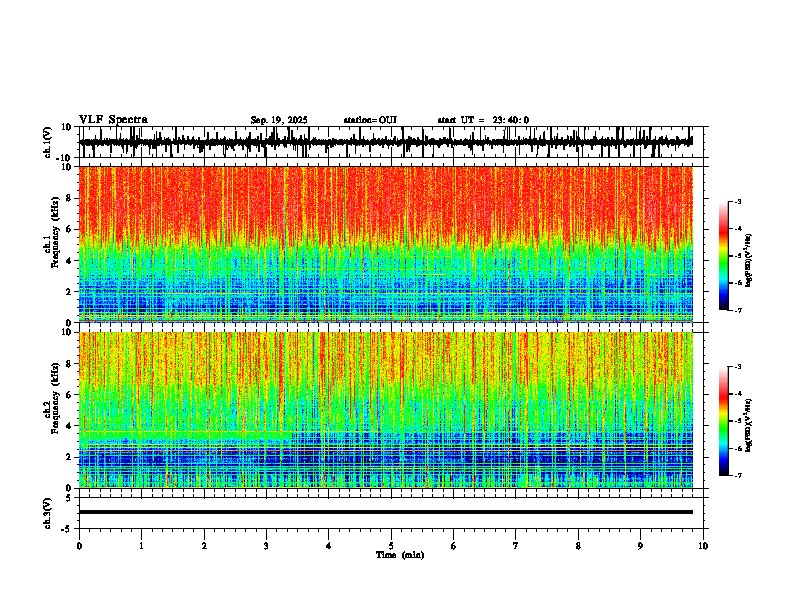Viewport: 792px width, 612px height.
Task: Click the ch.1 voltage waveform trace
Action: tap(386, 142)
